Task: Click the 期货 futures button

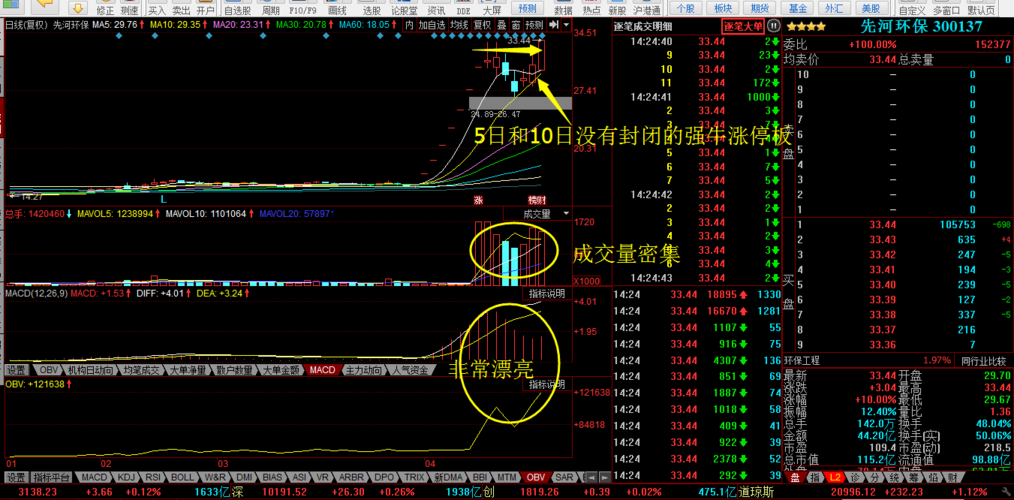Action: [x=760, y=8]
